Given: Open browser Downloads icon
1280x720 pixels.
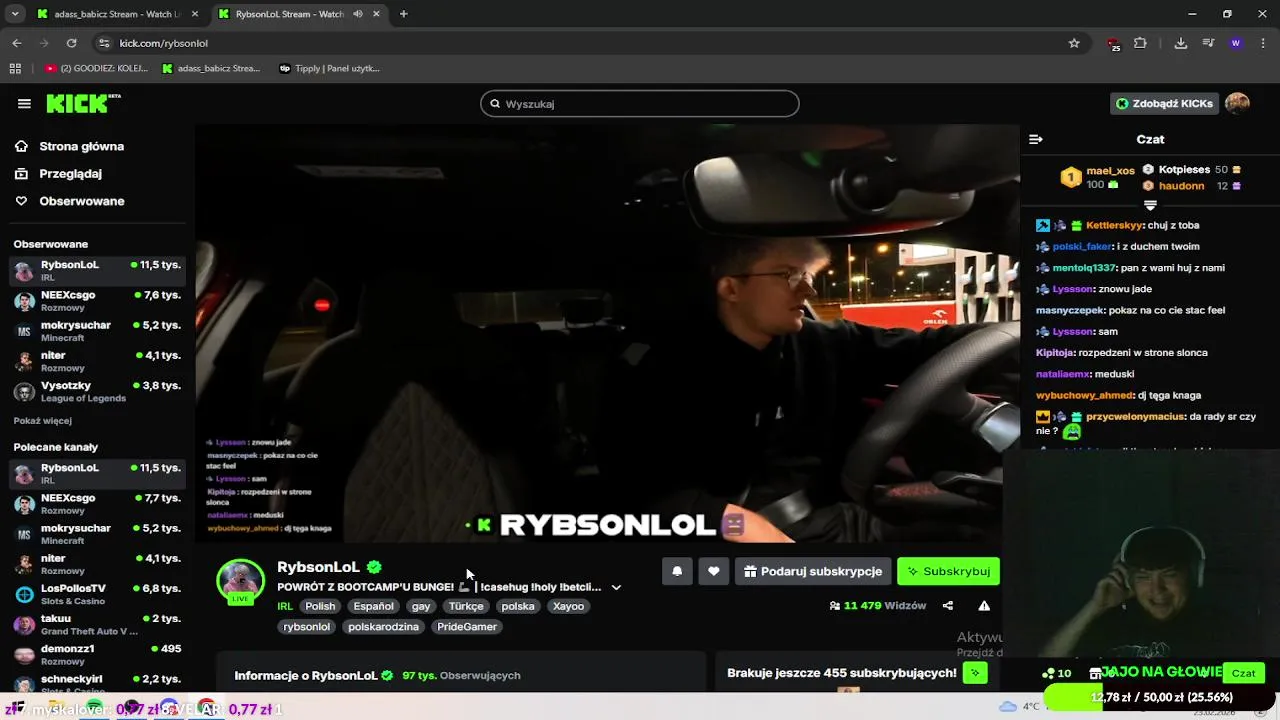Looking at the screenshot, I should 1181,43.
